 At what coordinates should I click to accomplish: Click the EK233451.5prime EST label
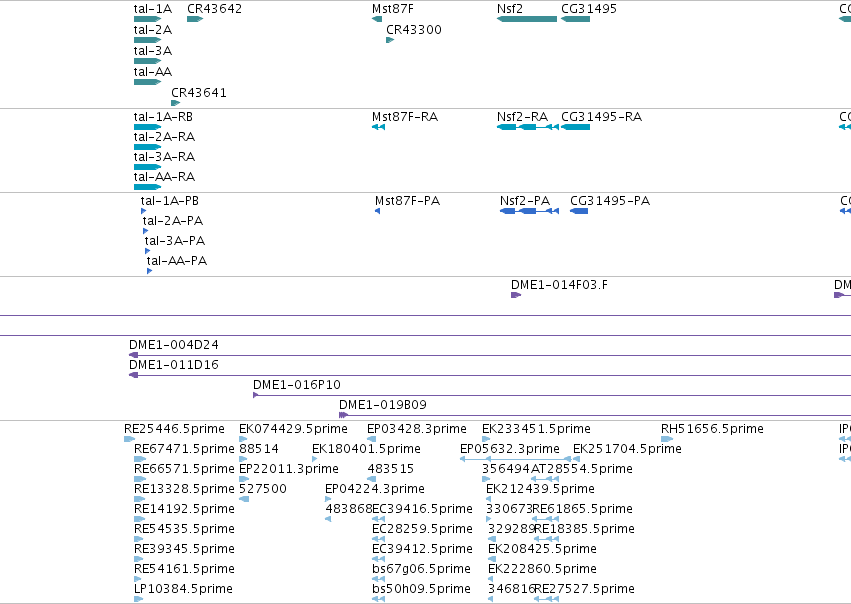(x=536, y=429)
